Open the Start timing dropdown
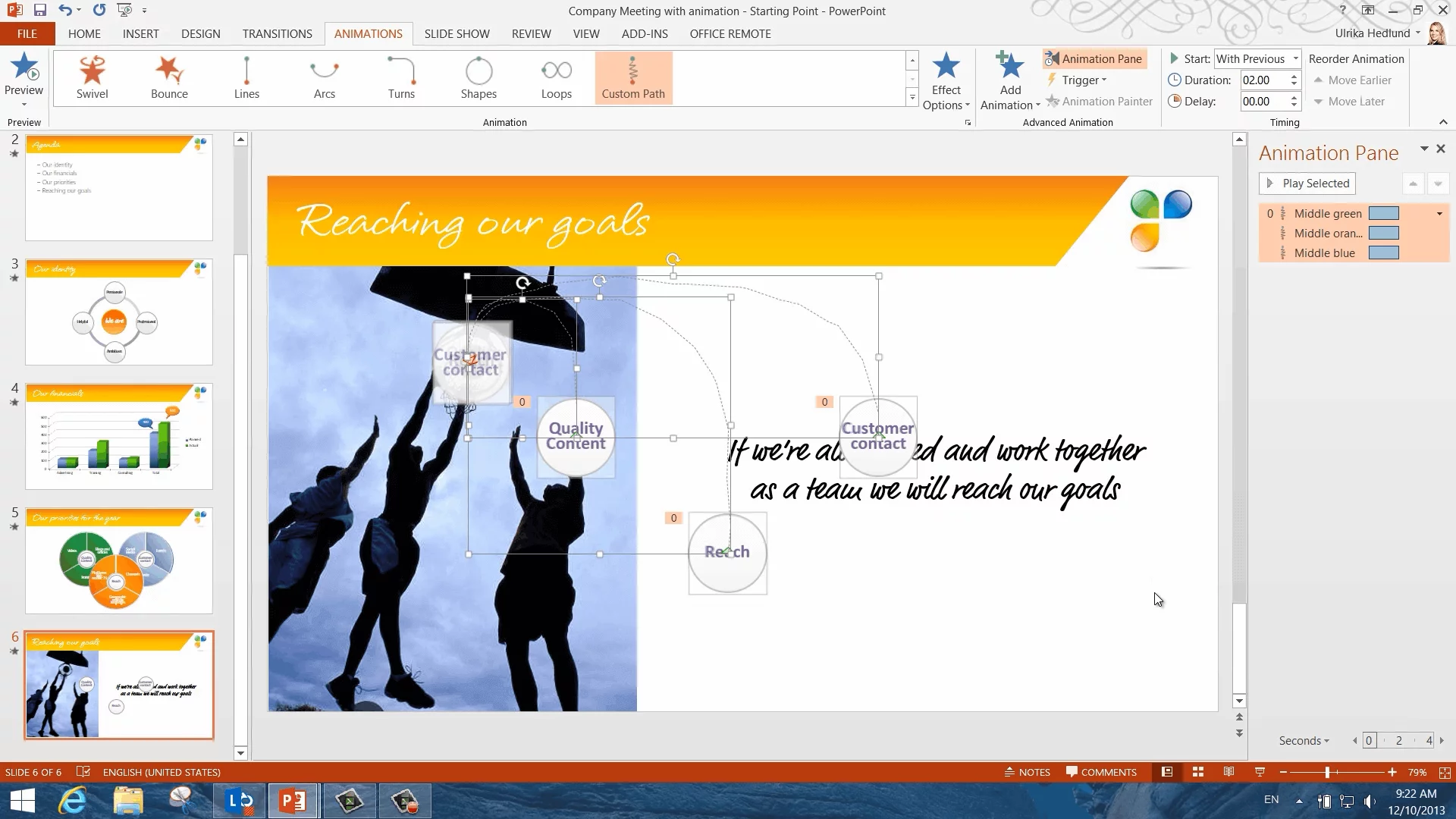Viewport: 1456px width, 819px height. point(1295,58)
